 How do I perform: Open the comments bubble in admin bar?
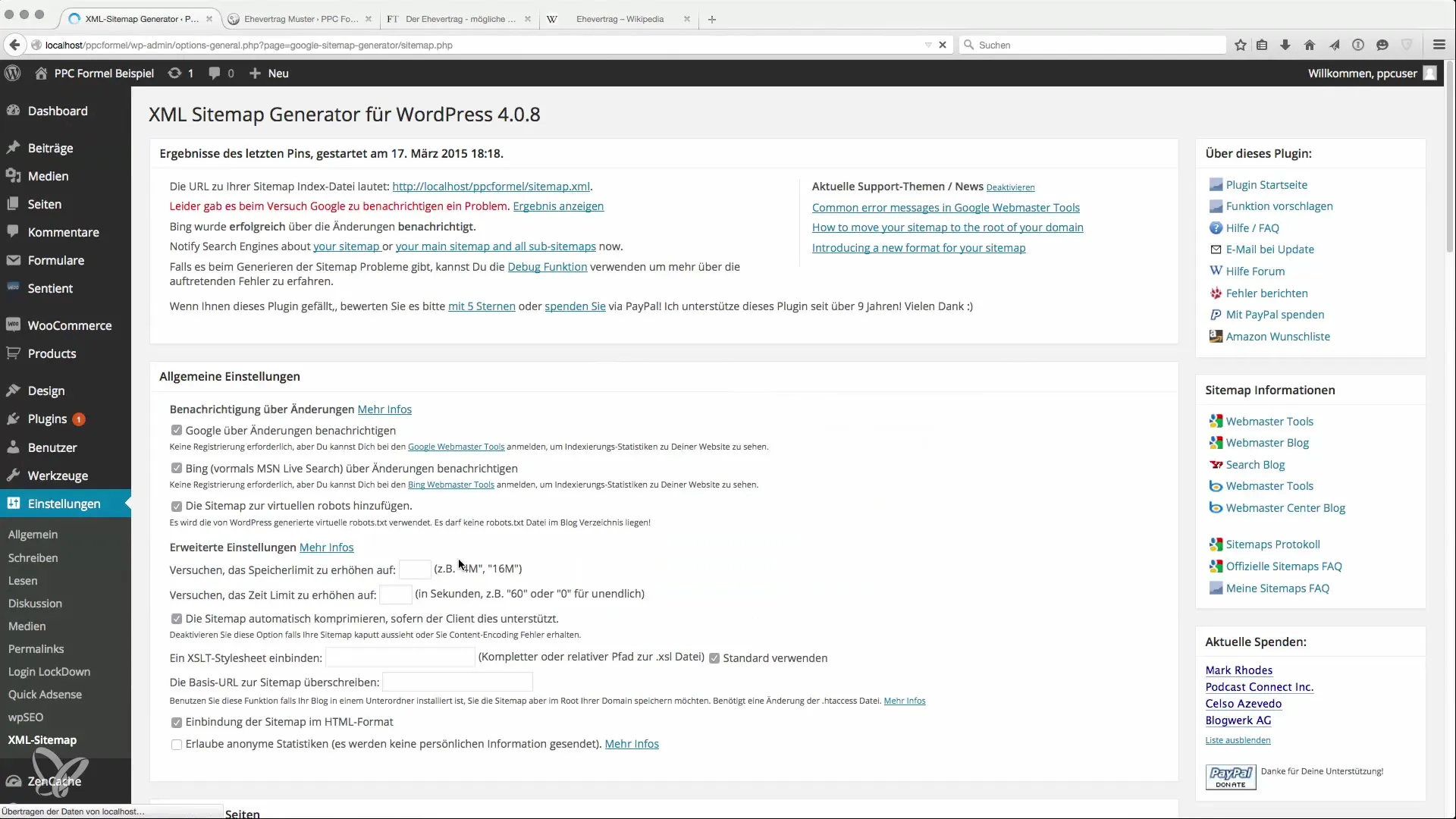tap(221, 73)
